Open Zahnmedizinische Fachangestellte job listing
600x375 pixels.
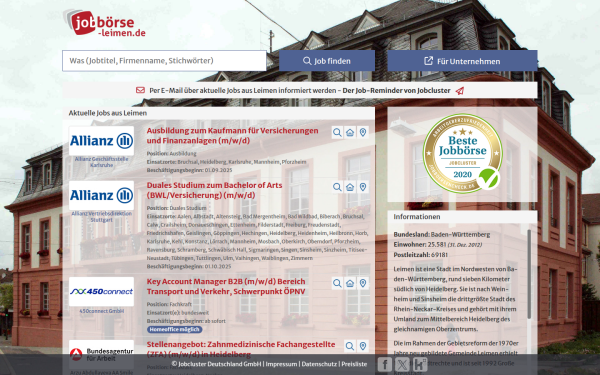(x=241, y=349)
